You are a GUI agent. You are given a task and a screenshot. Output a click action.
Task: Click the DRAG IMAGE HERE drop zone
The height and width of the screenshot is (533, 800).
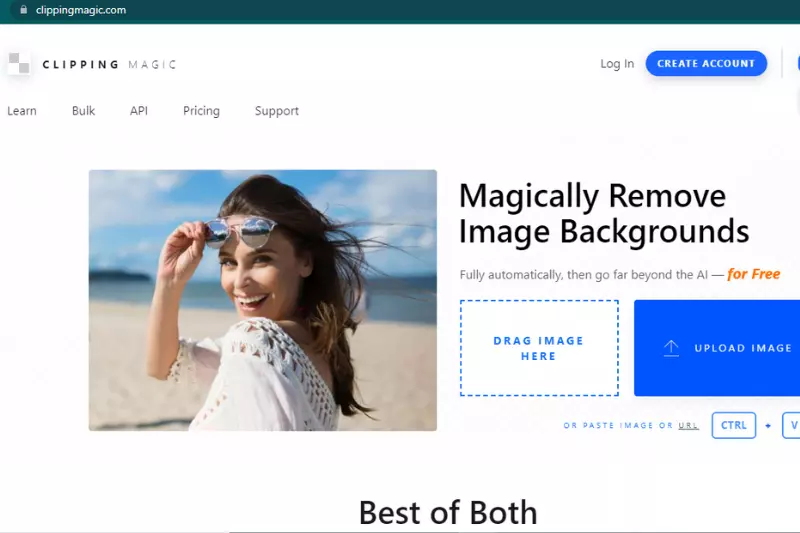click(539, 348)
